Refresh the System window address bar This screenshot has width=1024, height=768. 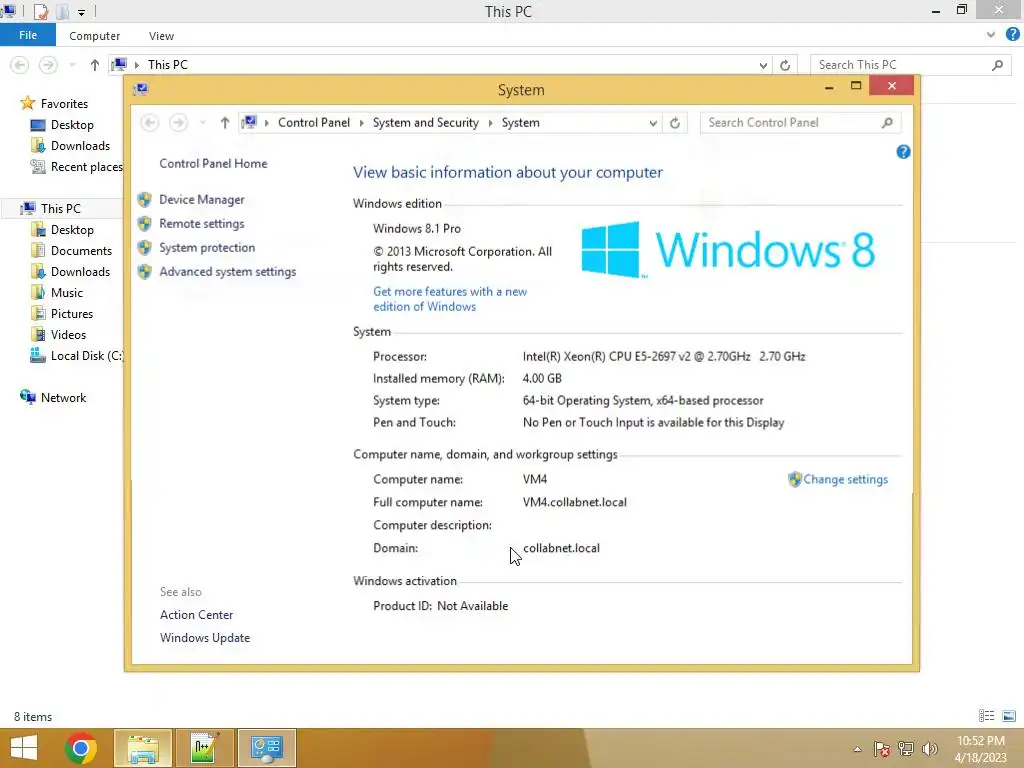(675, 123)
